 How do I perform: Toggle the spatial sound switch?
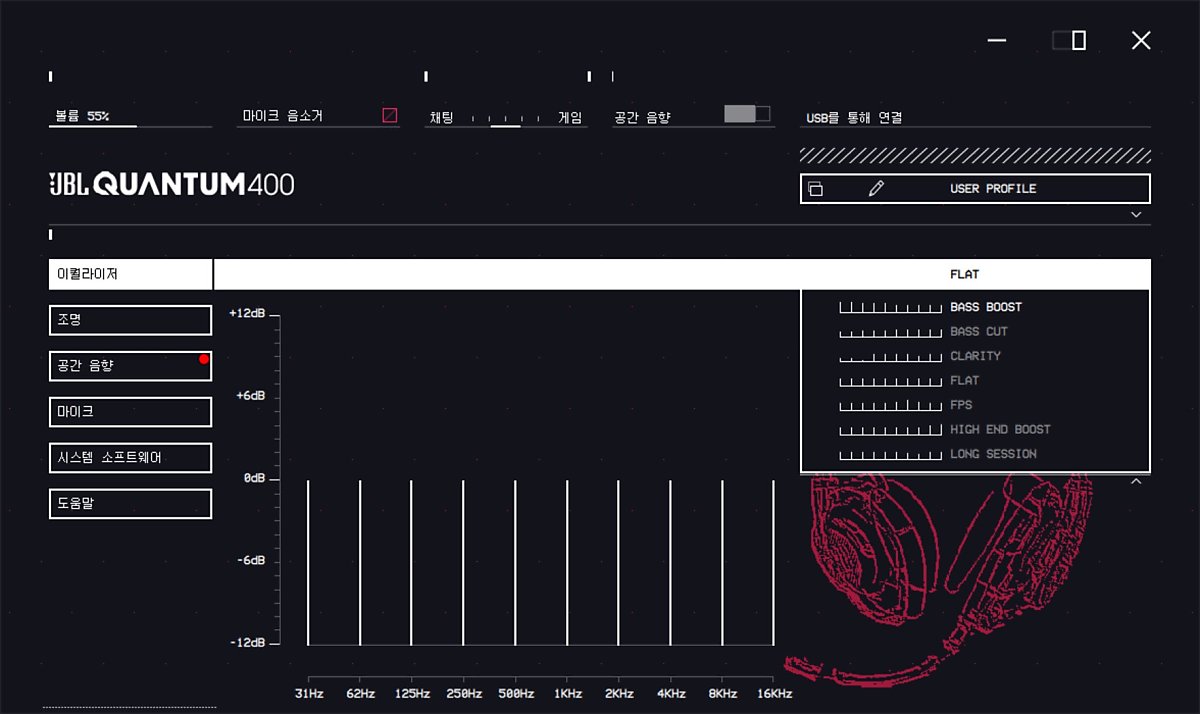747,114
